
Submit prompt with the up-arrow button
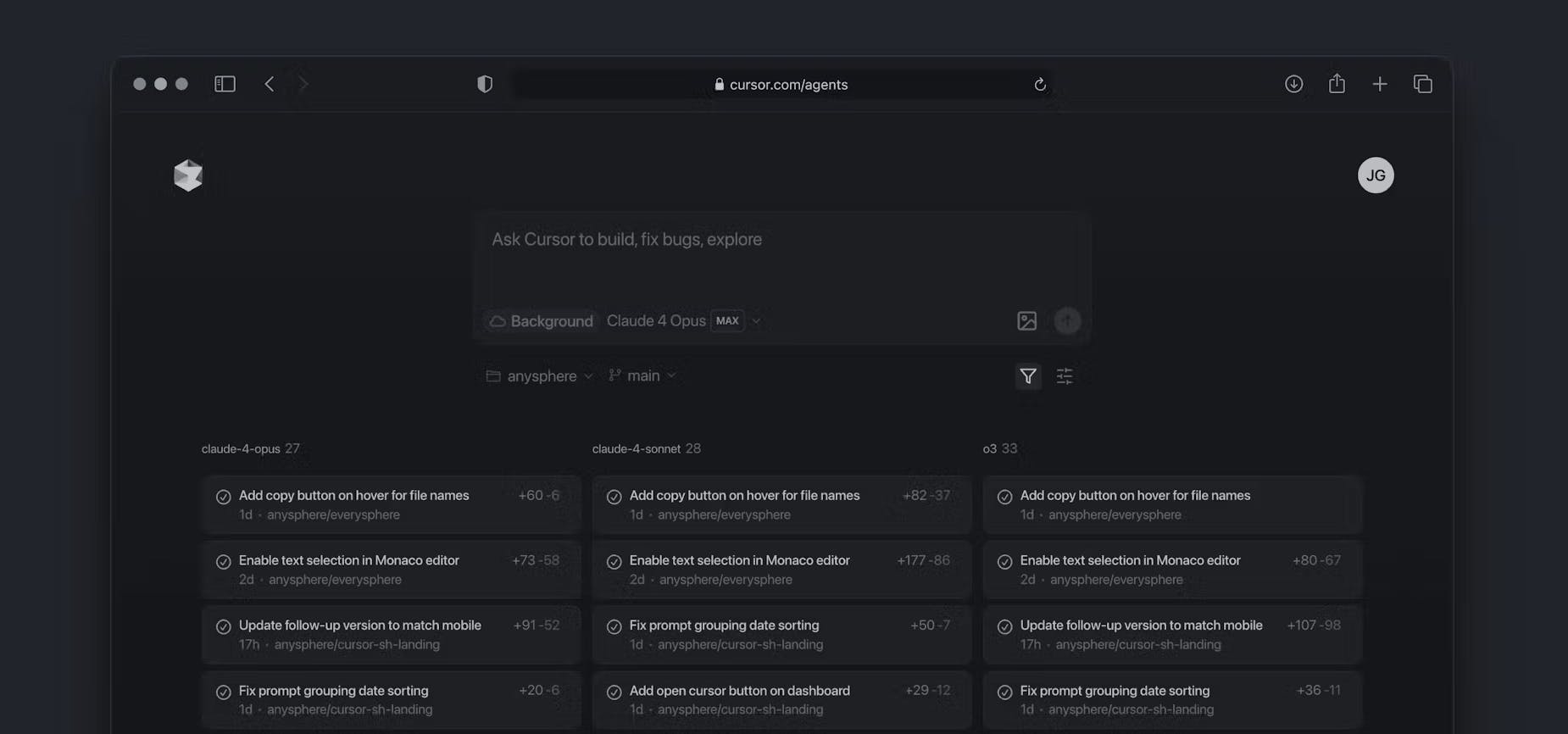[x=1067, y=320]
